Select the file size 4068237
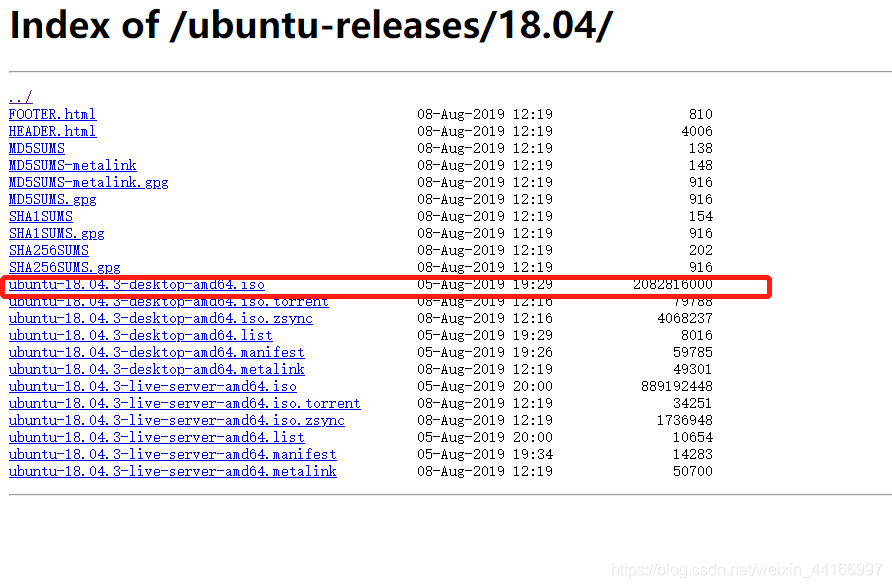The width and height of the screenshot is (892, 588). [685, 318]
